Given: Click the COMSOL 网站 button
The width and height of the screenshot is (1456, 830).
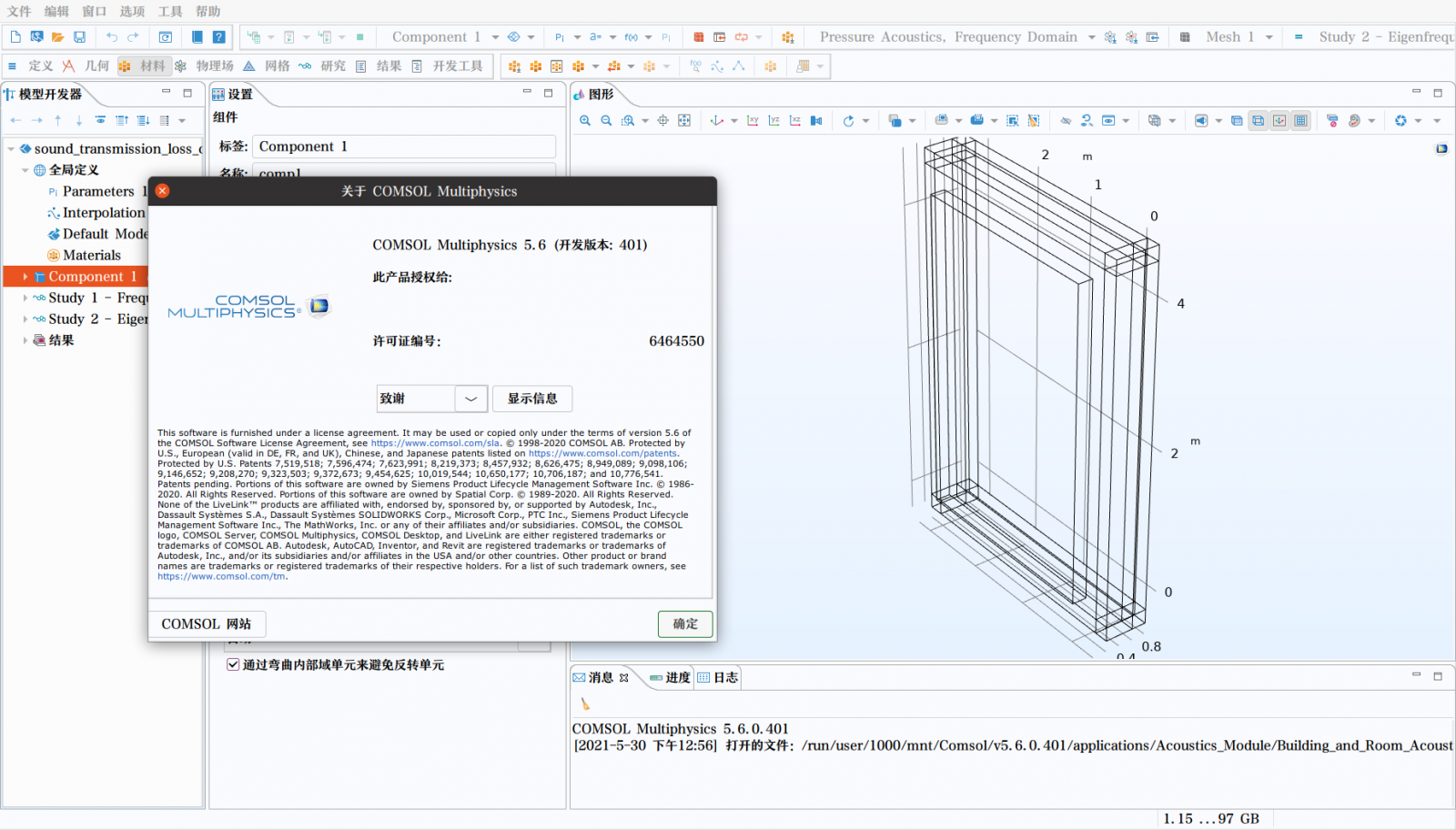Looking at the screenshot, I should (207, 623).
